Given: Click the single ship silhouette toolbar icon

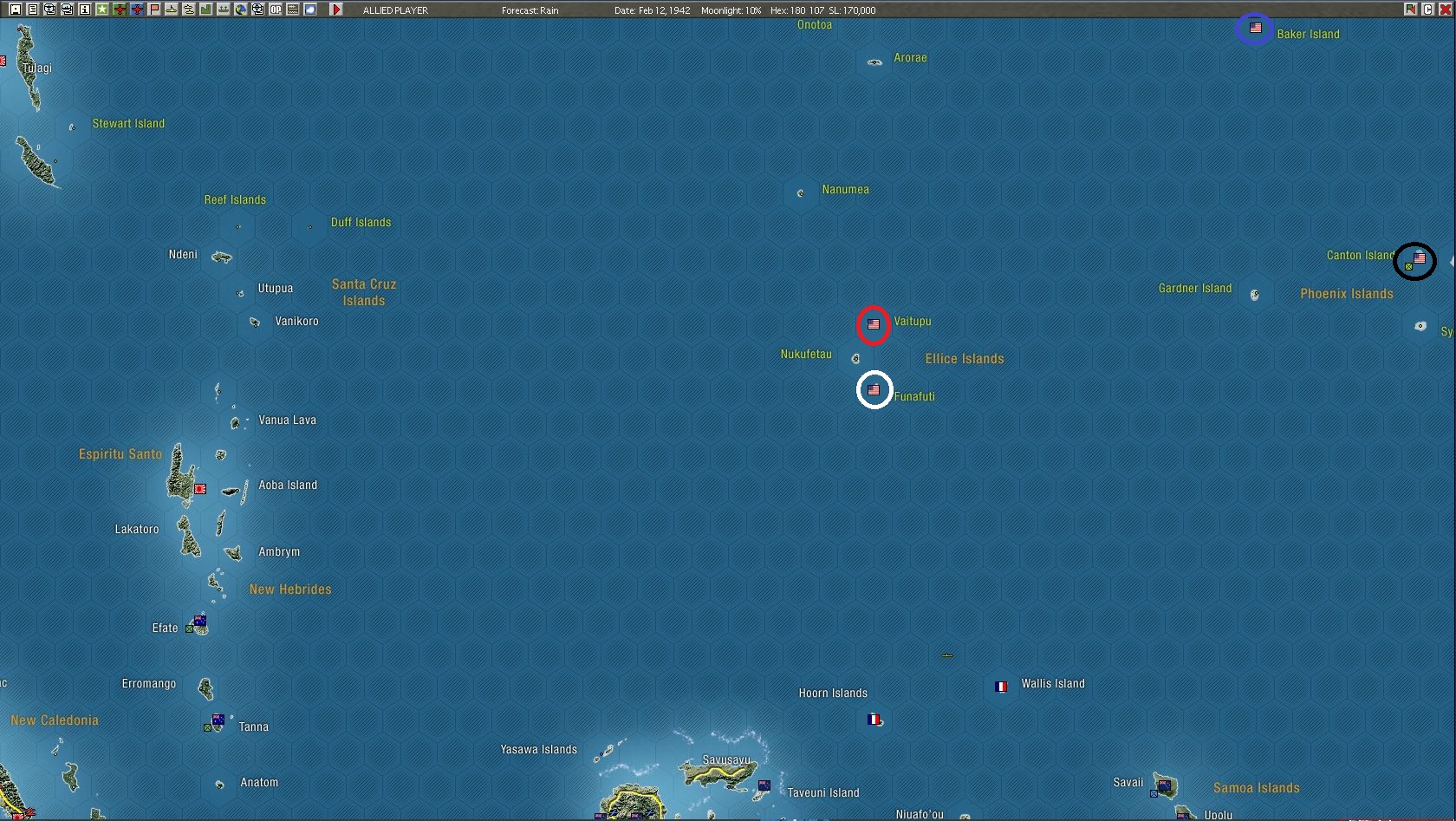Looking at the screenshot, I should 171,10.
